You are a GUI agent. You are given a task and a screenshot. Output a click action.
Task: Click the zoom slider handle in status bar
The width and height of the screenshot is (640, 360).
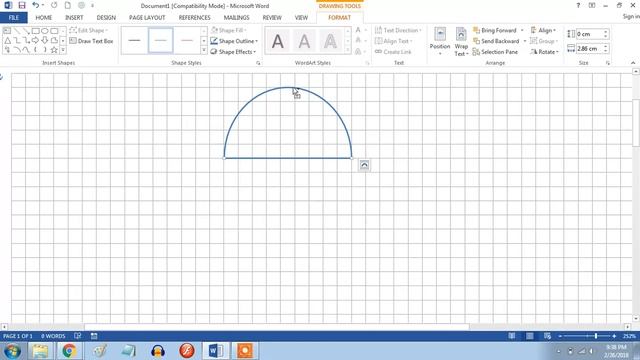click(596, 336)
